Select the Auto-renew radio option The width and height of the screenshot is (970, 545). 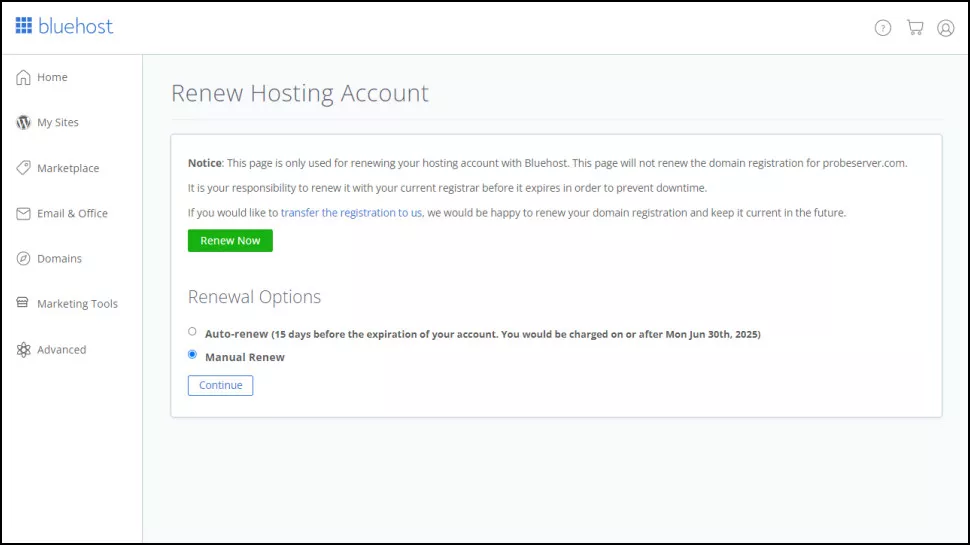tap(192, 332)
